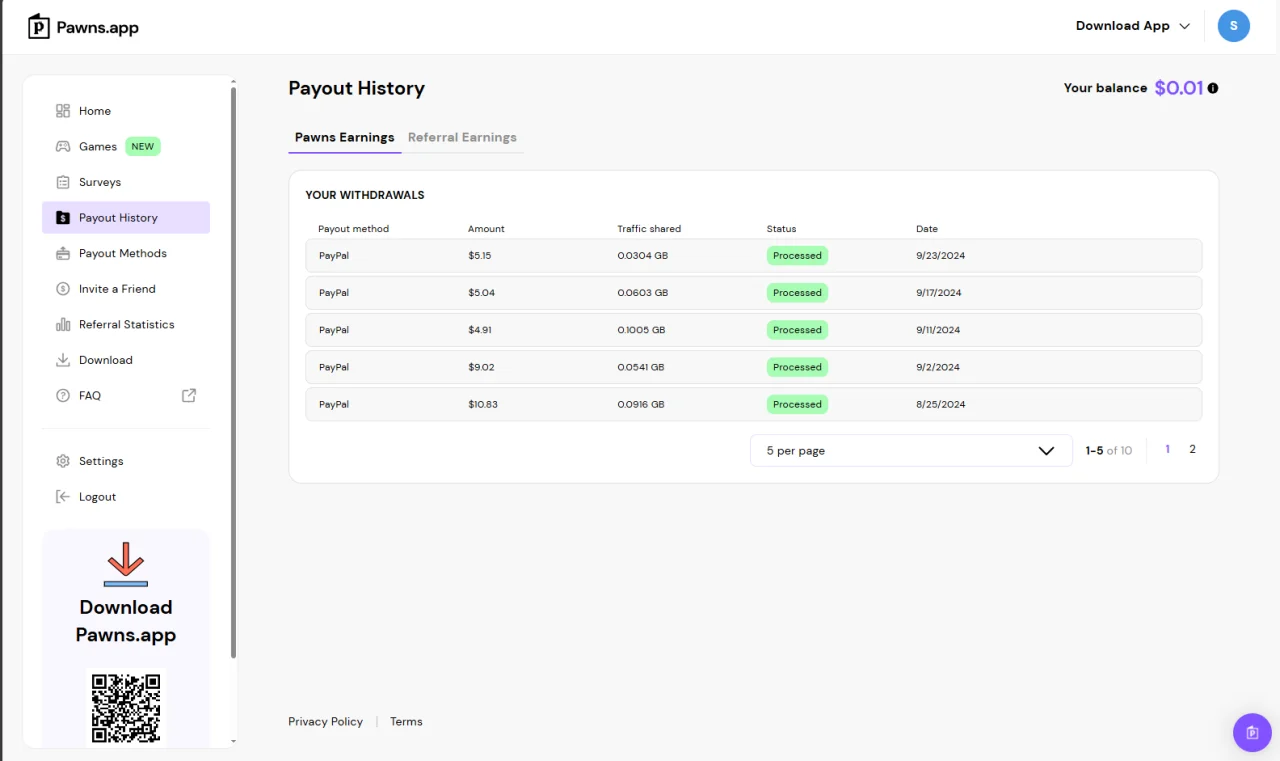This screenshot has height=761, width=1280.
Task: Select pagination page 1
Action: 1167,450
